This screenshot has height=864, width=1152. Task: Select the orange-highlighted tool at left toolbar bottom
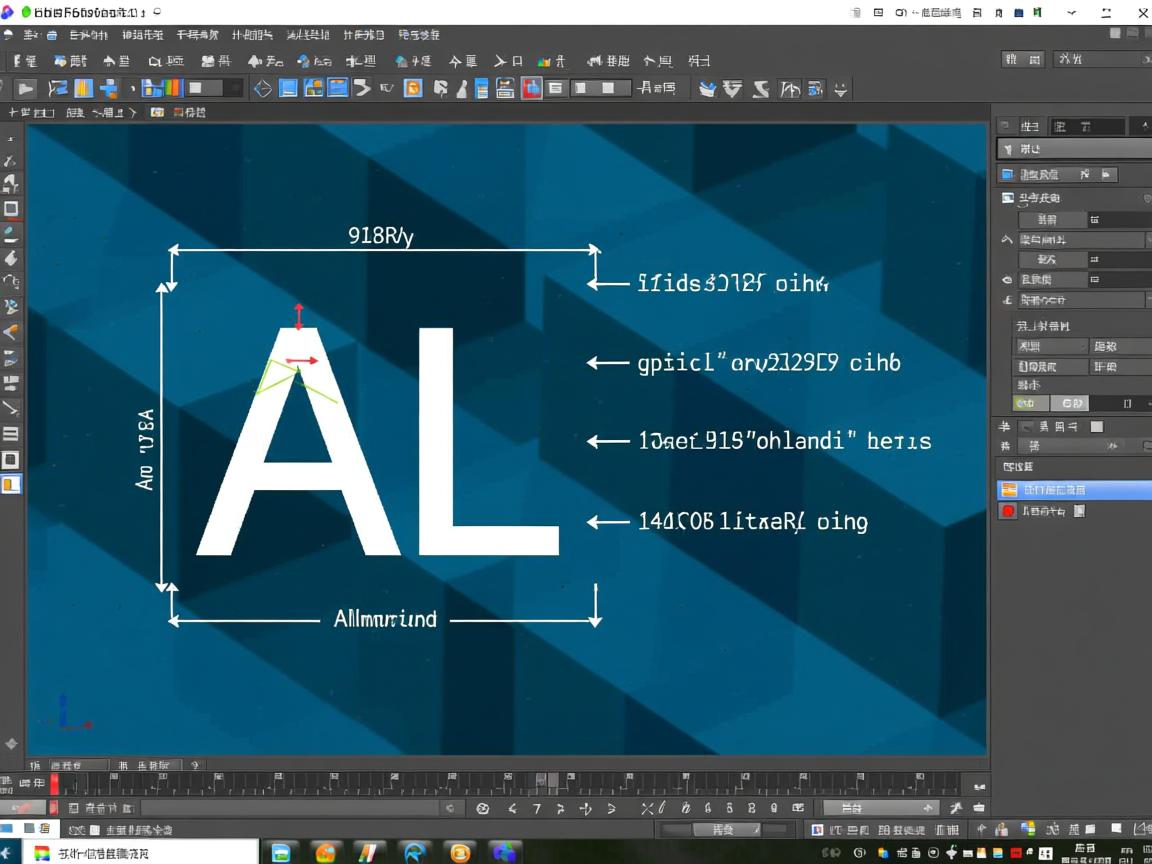11,485
